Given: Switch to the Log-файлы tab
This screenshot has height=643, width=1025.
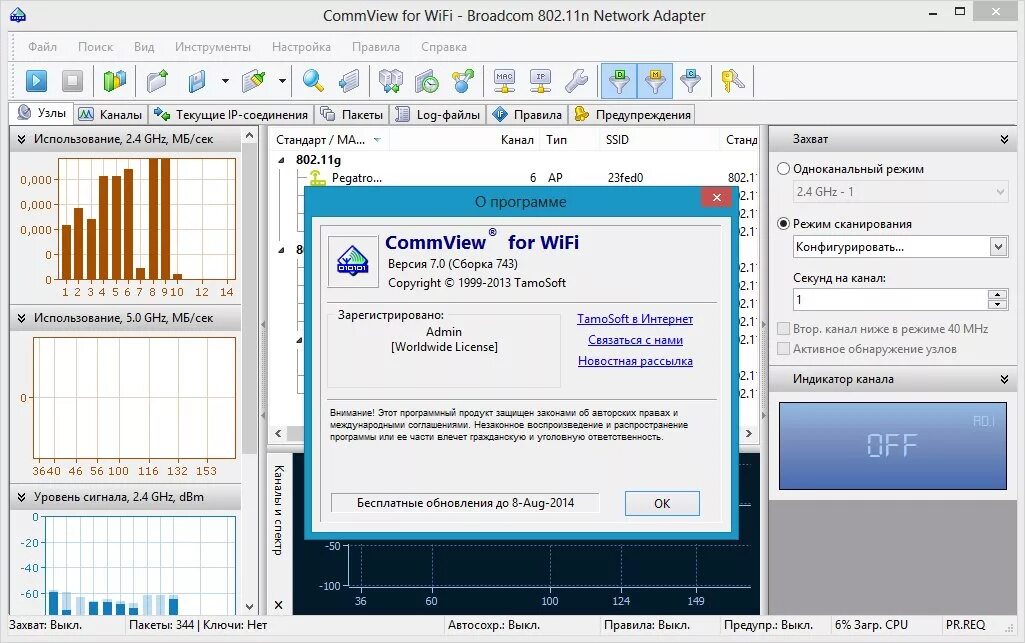Looking at the screenshot, I should (x=439, y=114).
